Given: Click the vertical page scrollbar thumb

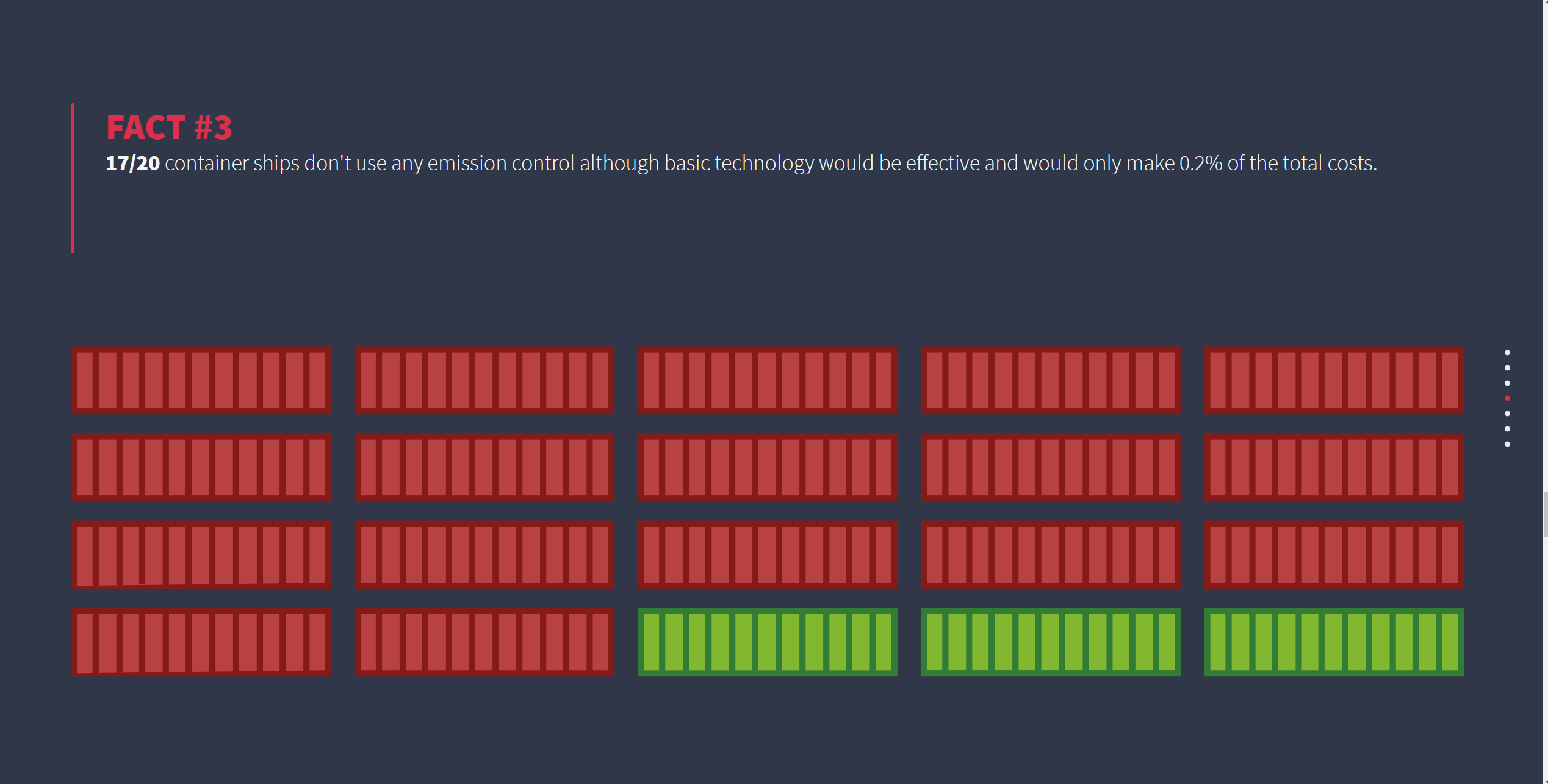Looking at the screenshot, I should point(1545,514).
